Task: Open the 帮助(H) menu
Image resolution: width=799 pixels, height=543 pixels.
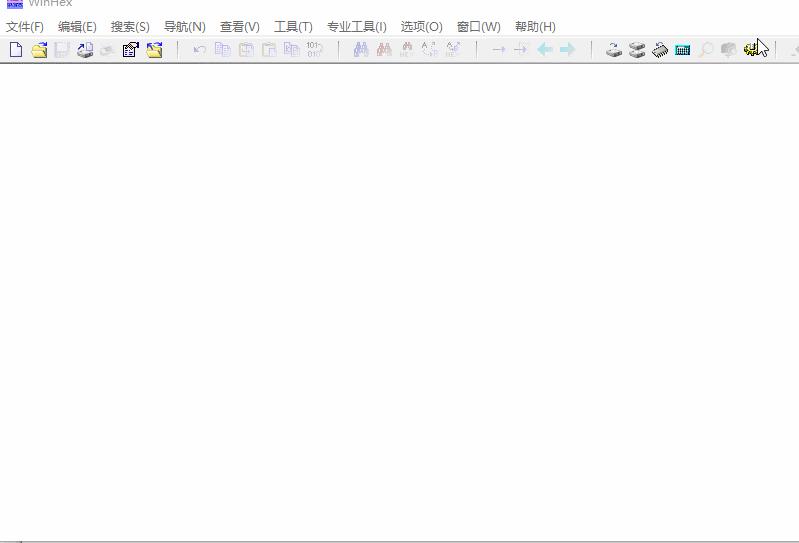Action: (x=535, y=27)
